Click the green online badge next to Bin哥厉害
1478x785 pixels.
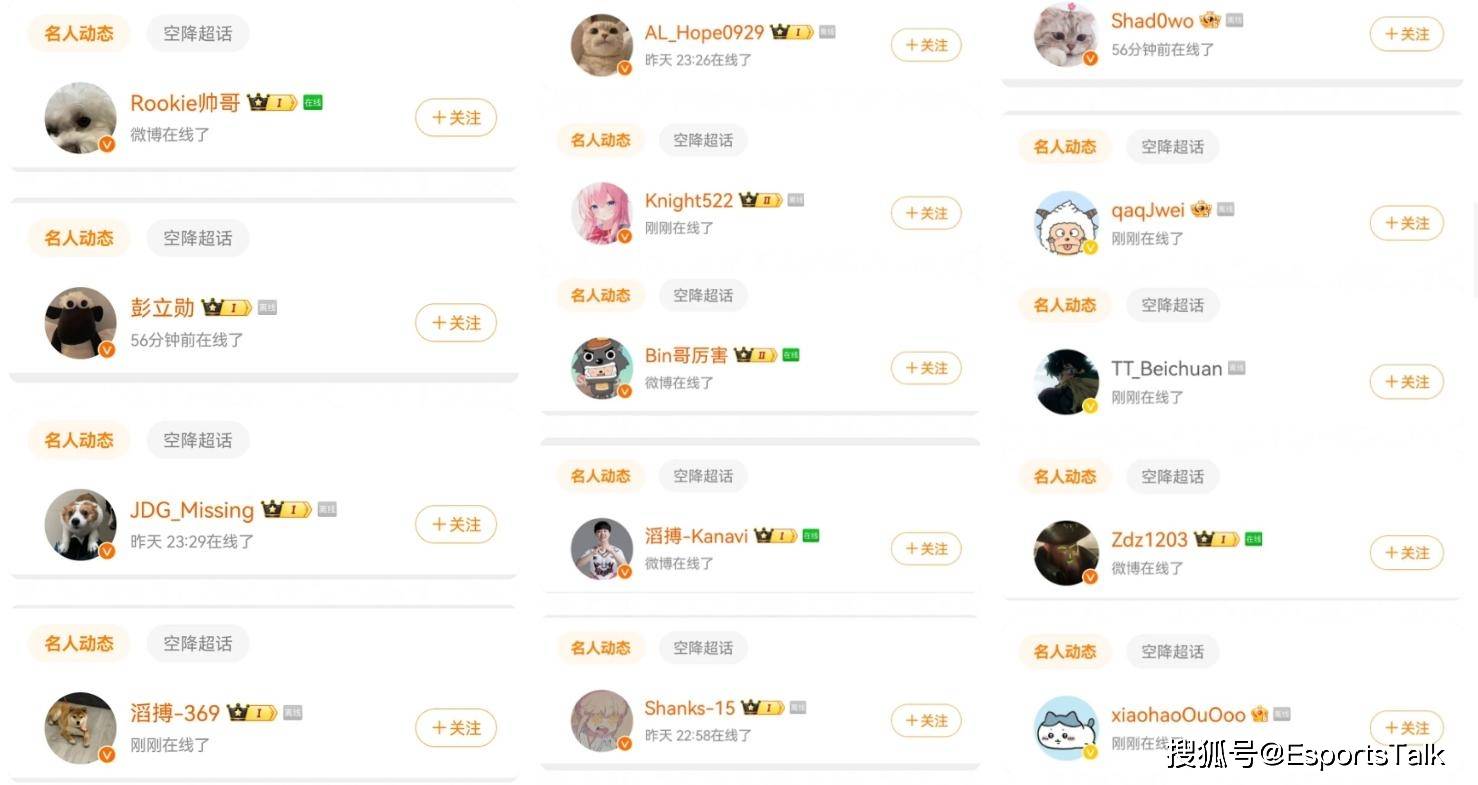click(x=791, y=355)
